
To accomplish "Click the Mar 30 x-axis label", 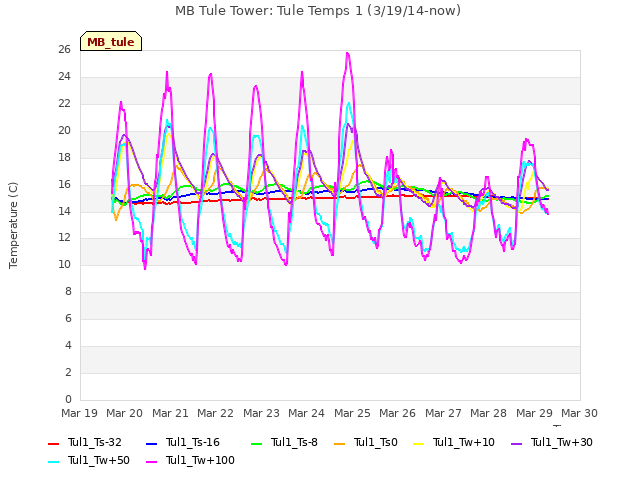I will click(580, 413).
